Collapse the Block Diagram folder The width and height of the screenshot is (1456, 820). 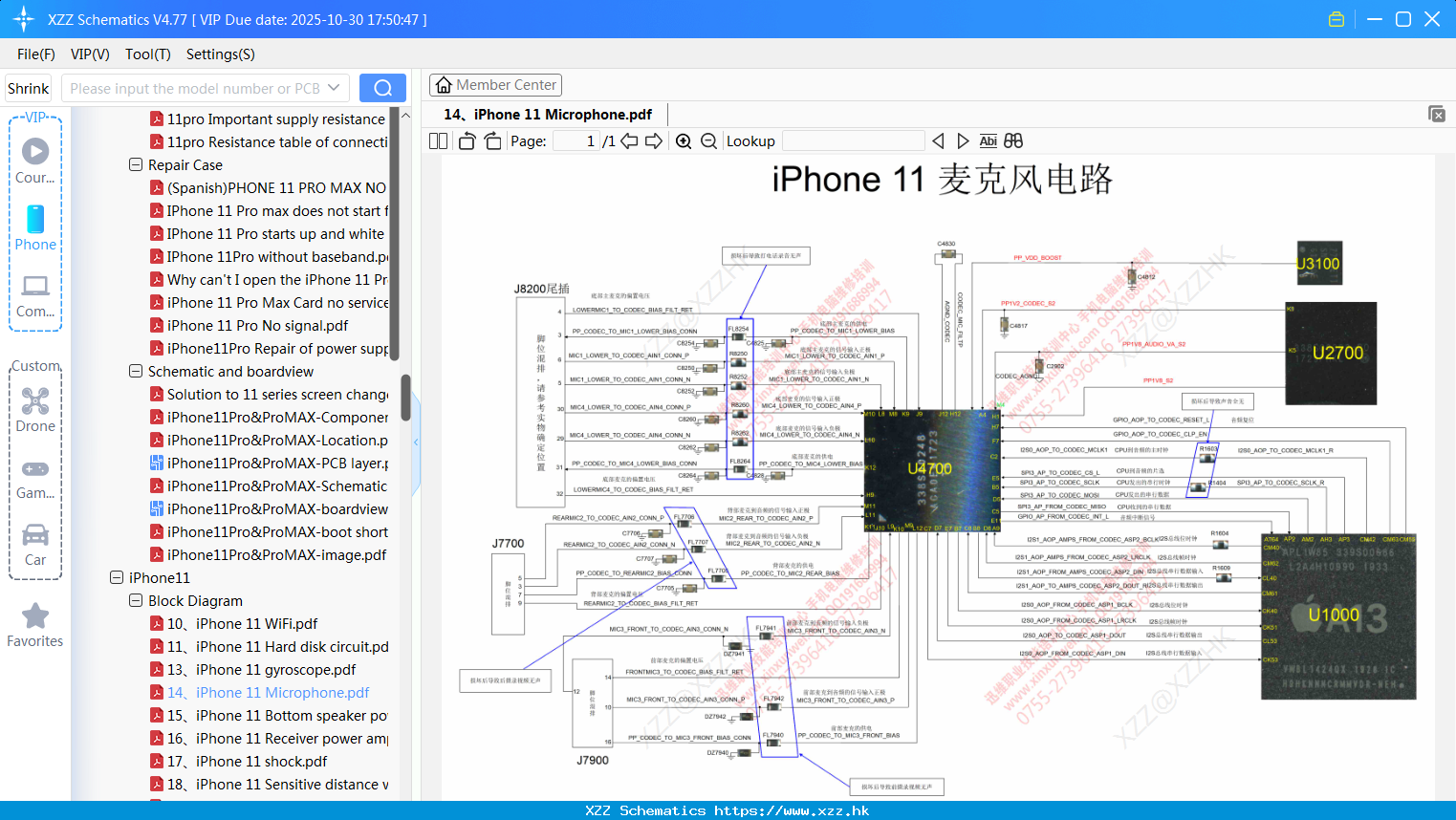point(136,600)
